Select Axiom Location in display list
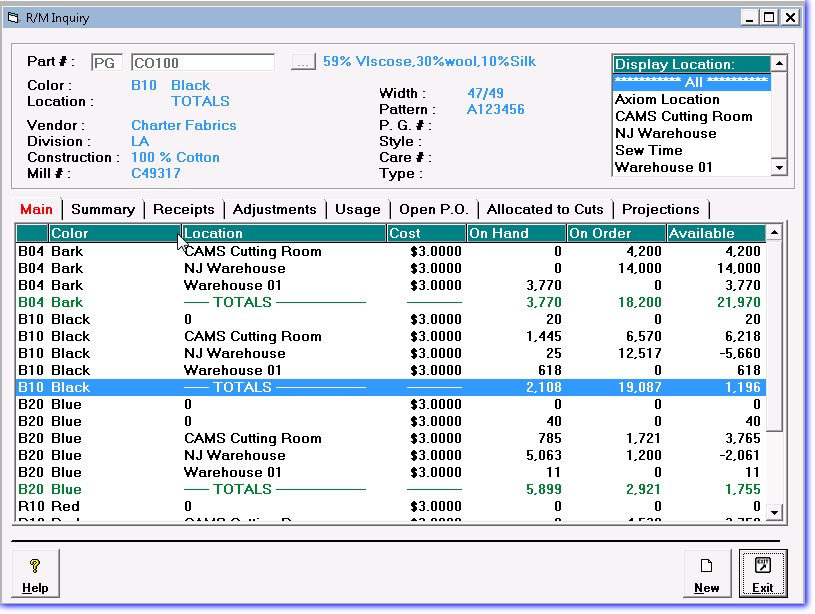Image resolution: width=815 pixels, height=614 pixels. (667, 99)
